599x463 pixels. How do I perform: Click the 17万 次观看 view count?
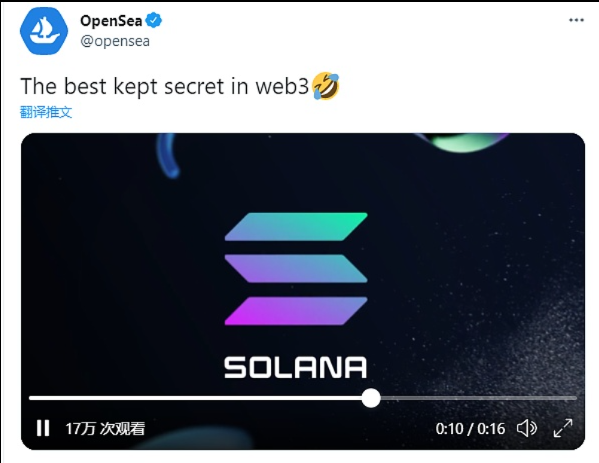coord(105,429)
